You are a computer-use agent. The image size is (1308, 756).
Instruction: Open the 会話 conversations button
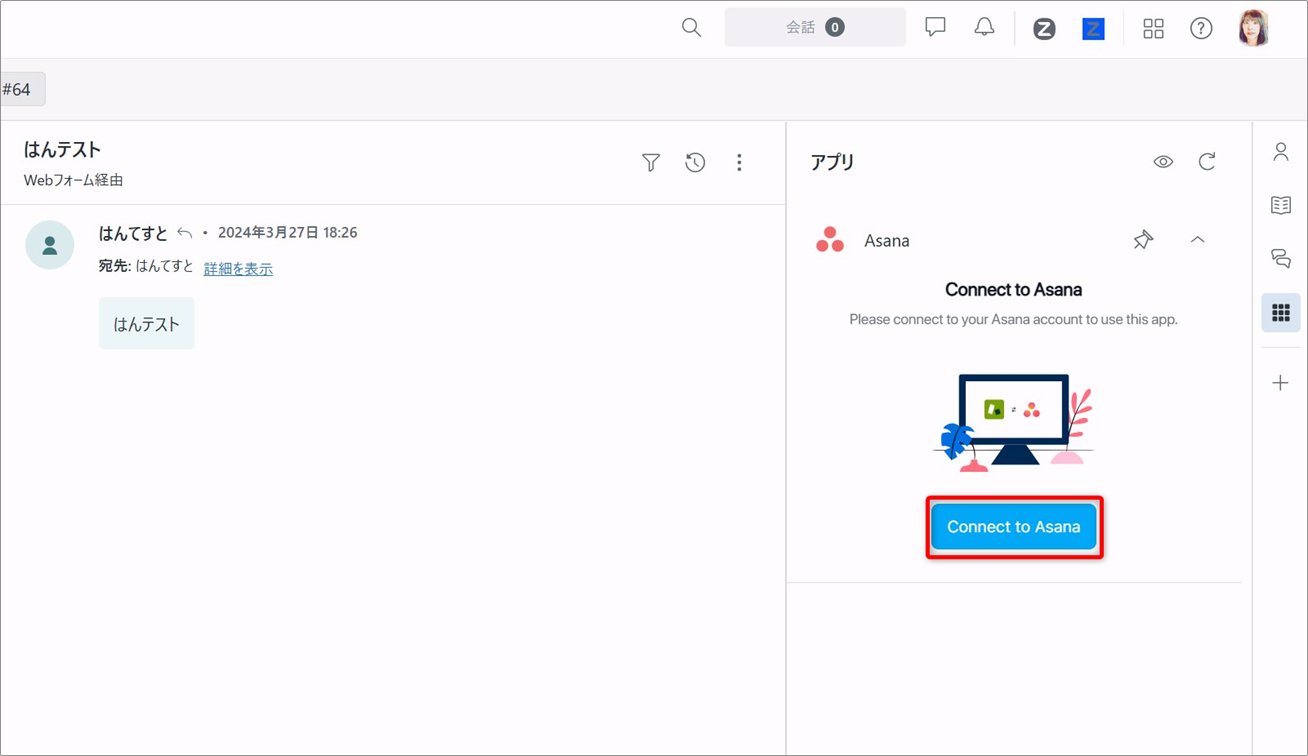click(x=814, y=28)
